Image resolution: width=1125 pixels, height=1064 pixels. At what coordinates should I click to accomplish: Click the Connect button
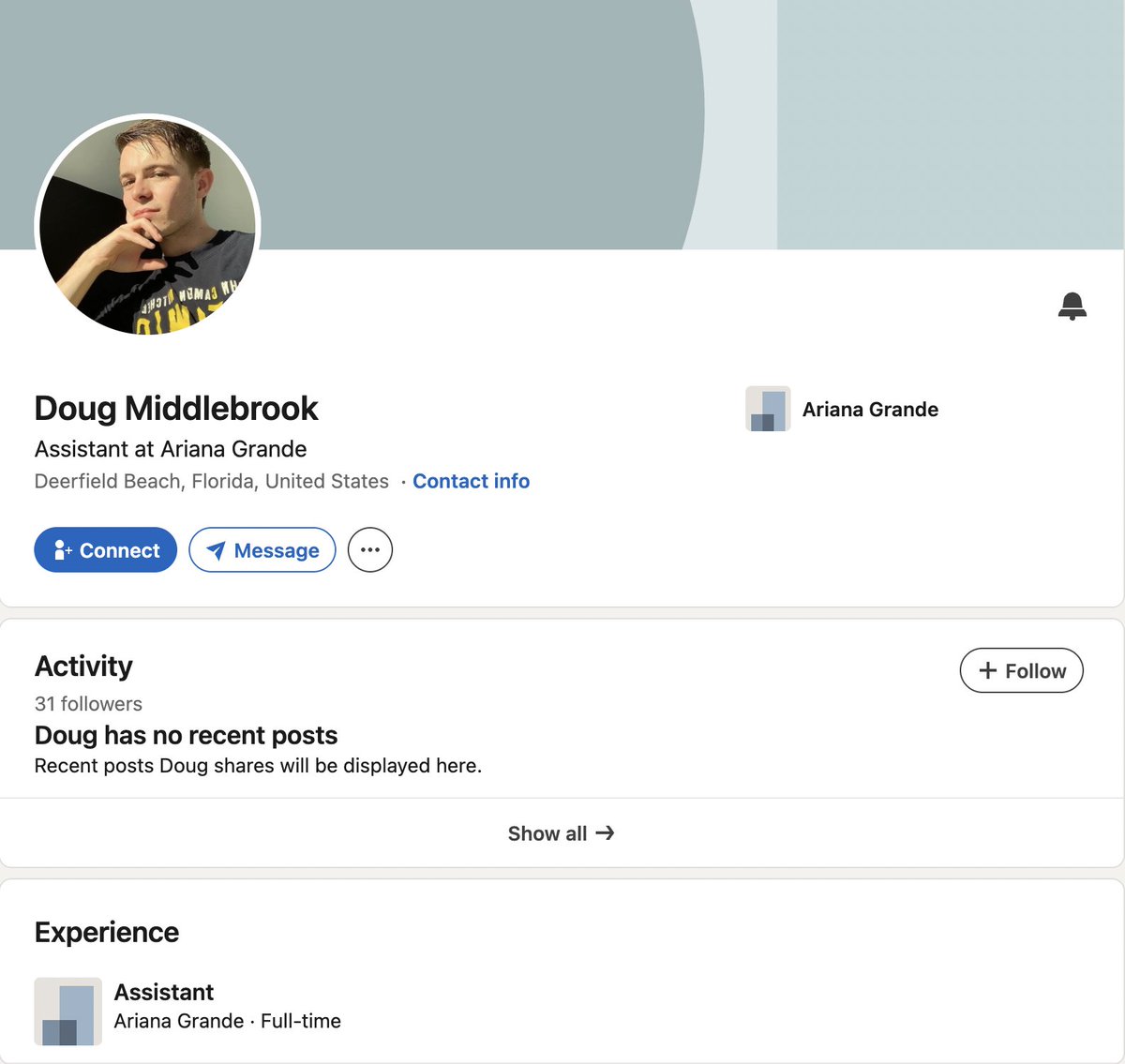(x=106, y=550)
